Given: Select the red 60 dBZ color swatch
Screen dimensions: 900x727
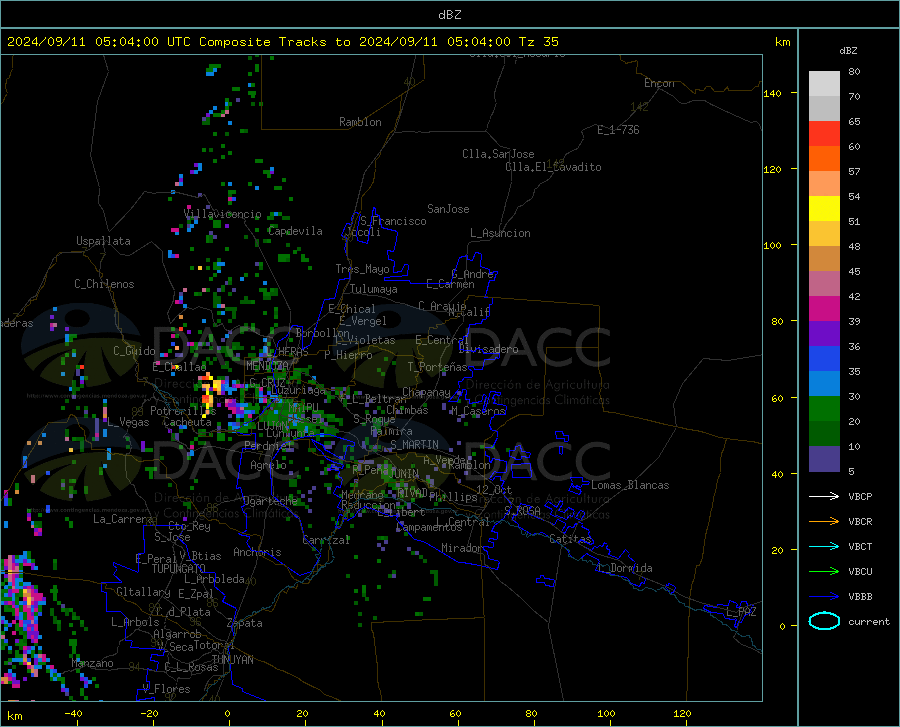Looking at the screenshot, I should 824,134.
